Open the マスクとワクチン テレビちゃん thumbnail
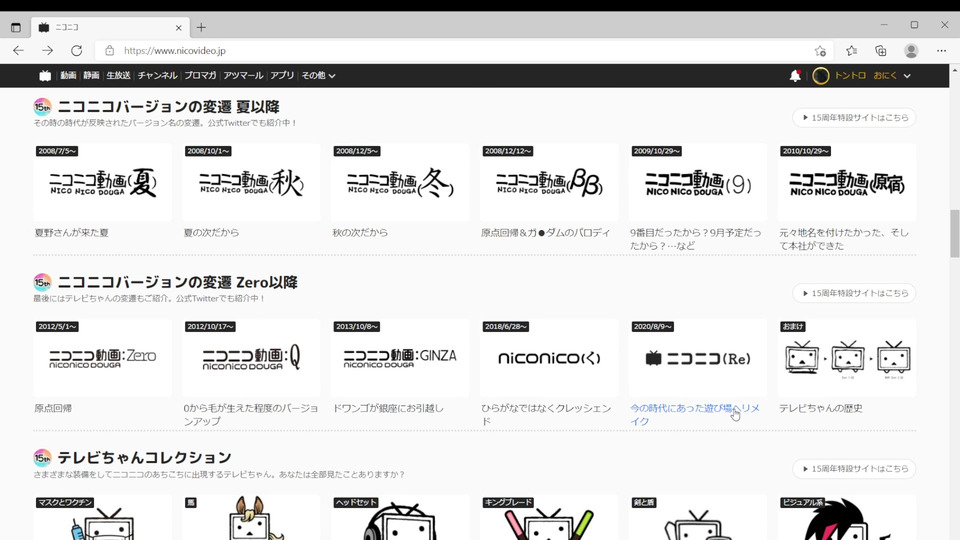The image size is (960, 540). tap(103, 518)
